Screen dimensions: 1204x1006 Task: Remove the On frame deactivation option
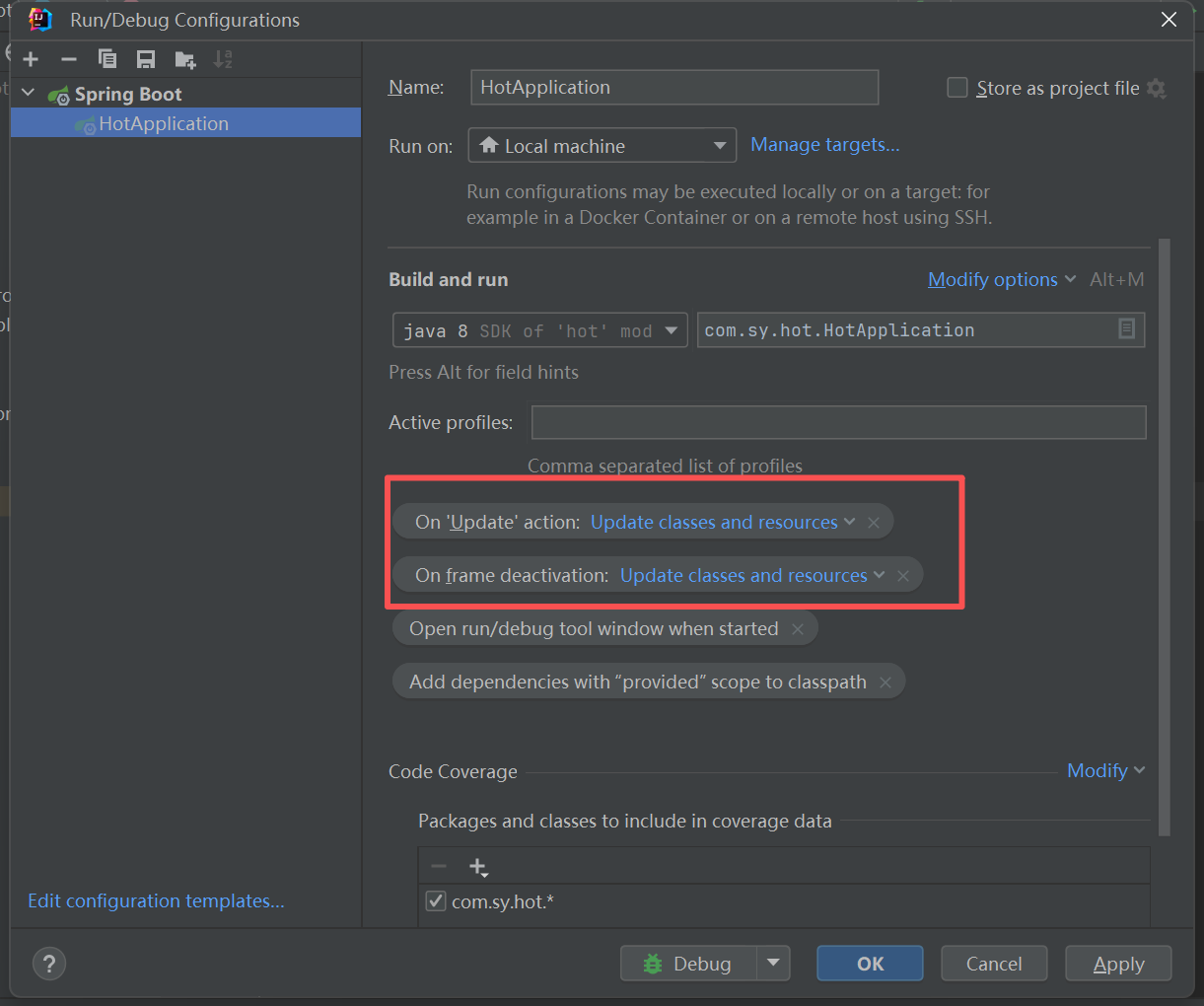tap(903, 576)
